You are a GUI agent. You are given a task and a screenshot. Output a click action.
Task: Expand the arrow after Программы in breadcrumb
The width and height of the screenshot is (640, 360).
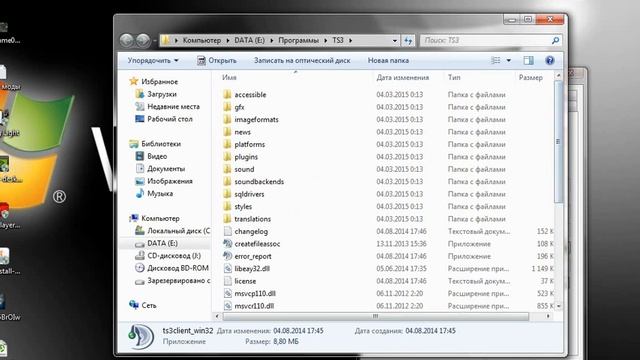(x=326, y=40)
